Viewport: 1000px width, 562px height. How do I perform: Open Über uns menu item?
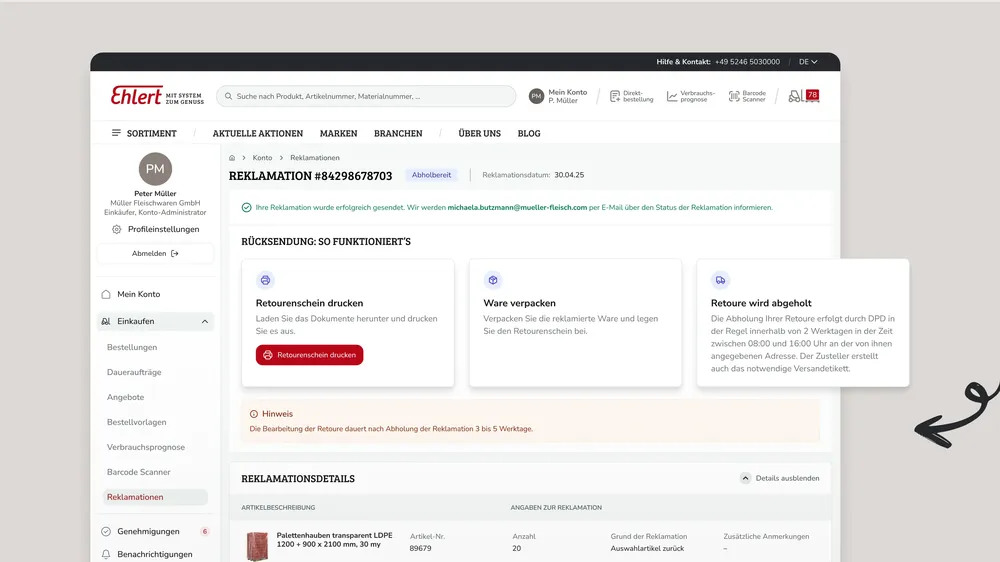coord(480,133)
